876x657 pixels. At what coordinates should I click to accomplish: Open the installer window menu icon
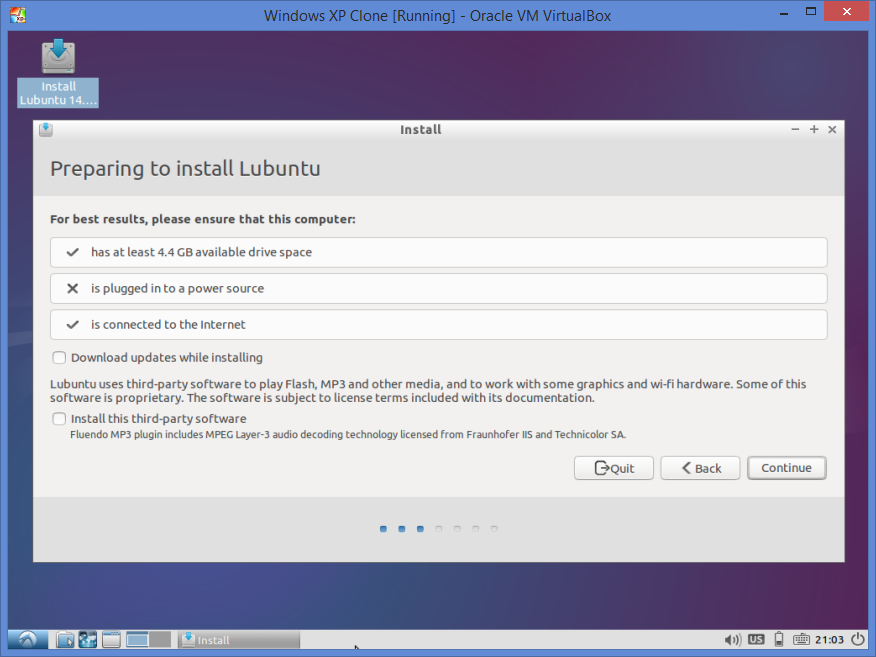tap(46, 130)
